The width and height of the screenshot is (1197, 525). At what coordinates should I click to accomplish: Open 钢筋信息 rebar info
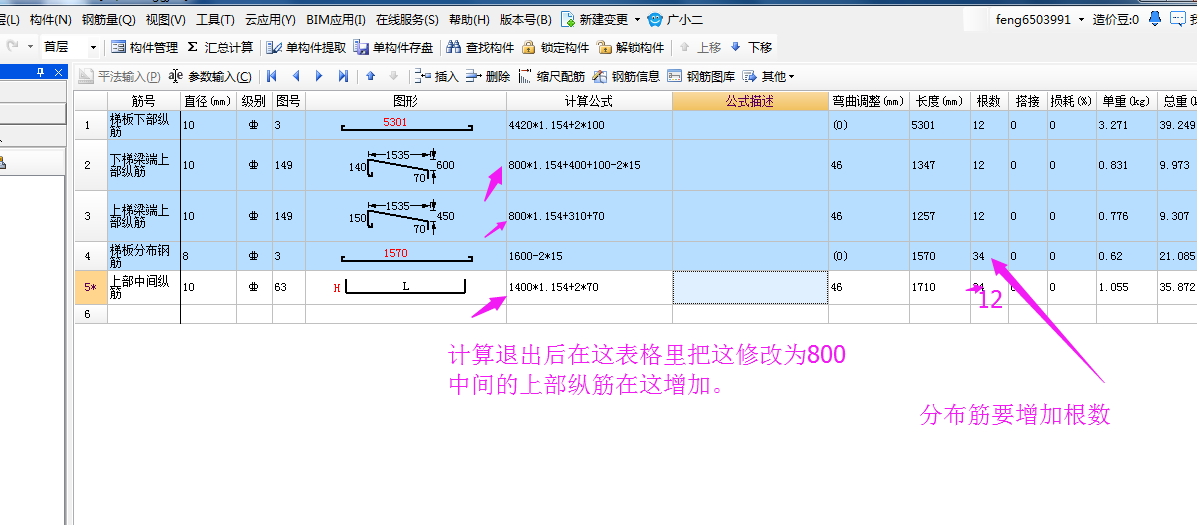[x=626, y=76]
